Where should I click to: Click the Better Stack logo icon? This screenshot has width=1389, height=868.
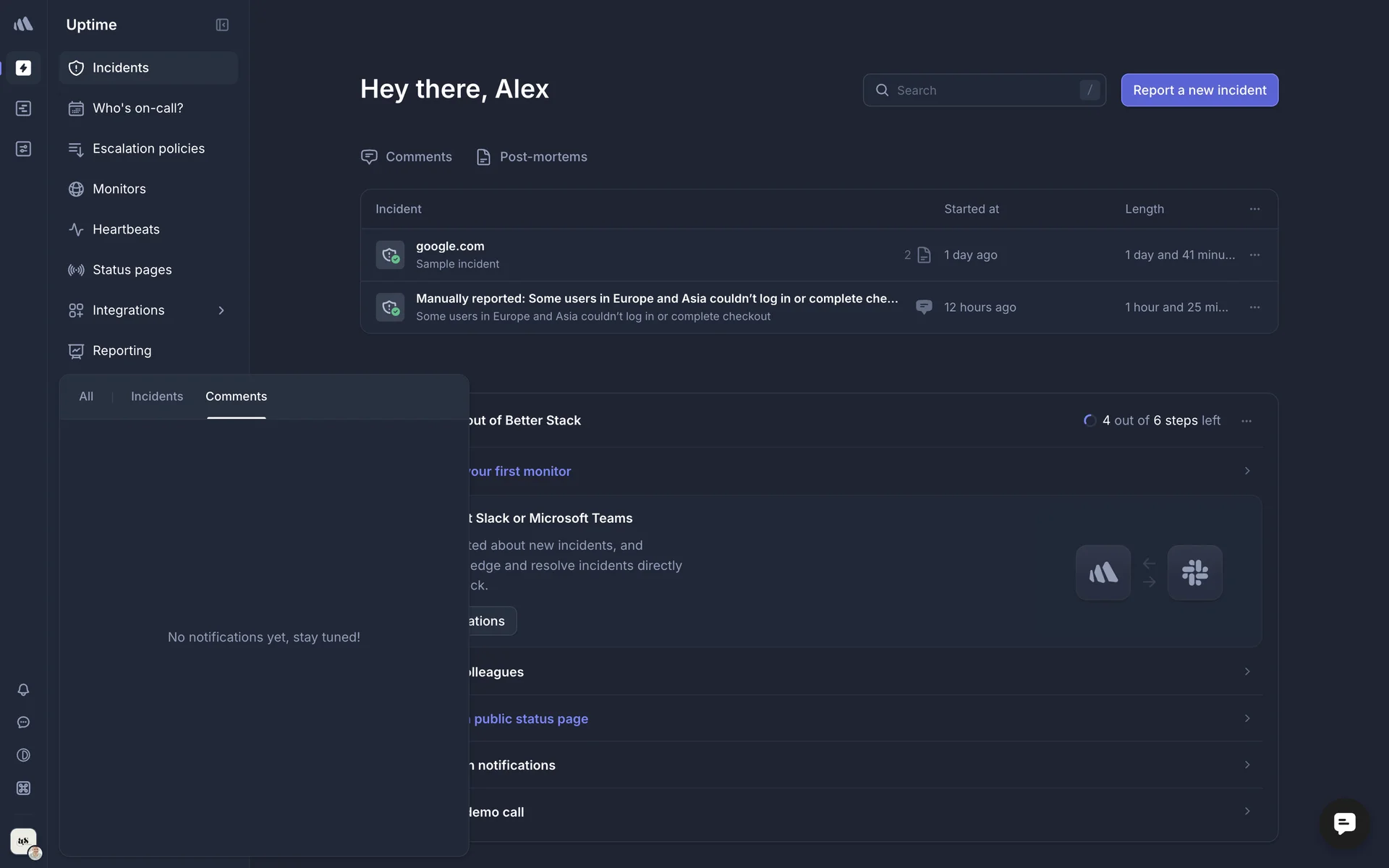(x=23, y=25)
